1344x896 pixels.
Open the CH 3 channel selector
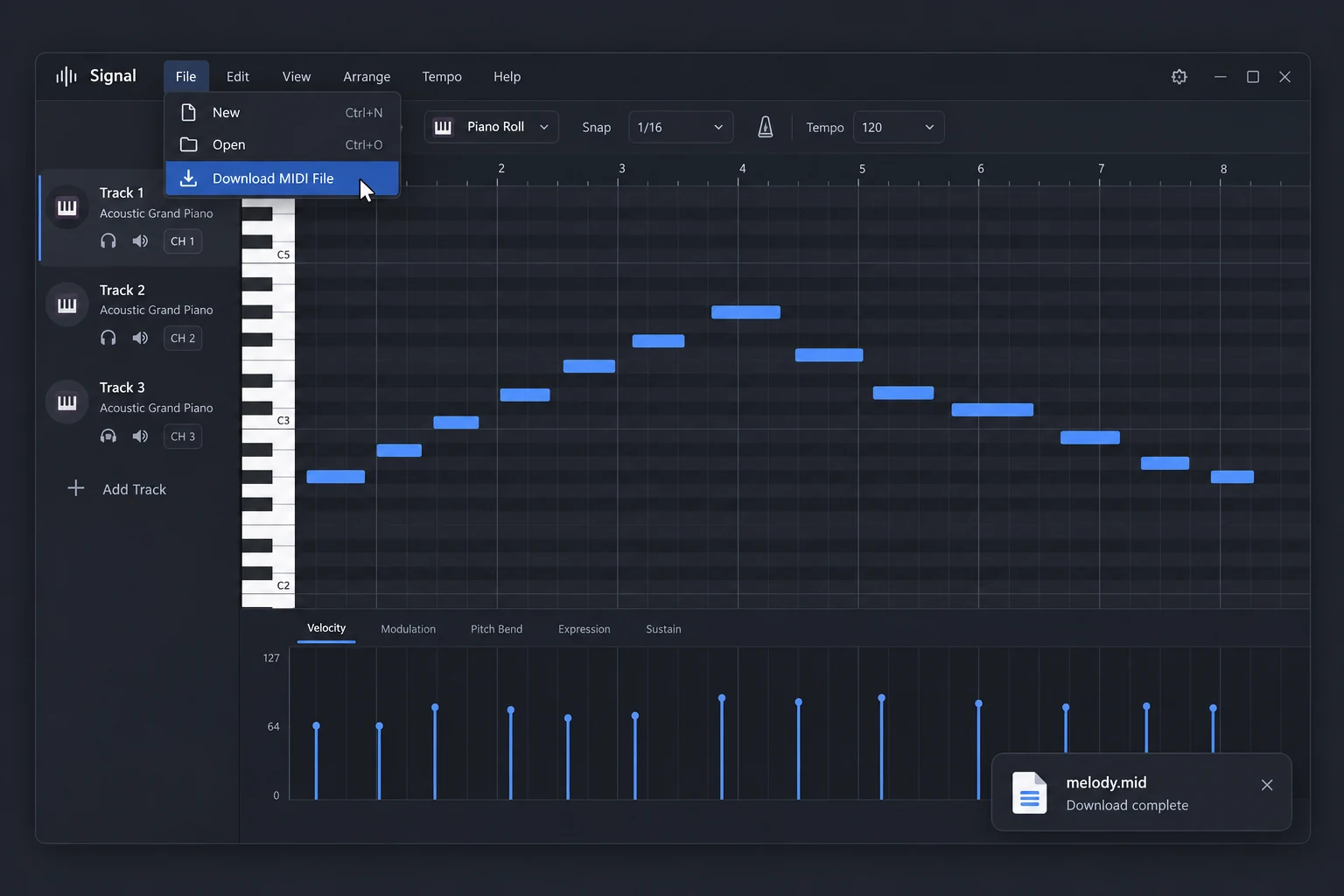pyautogui.click(x=183, y=436)
